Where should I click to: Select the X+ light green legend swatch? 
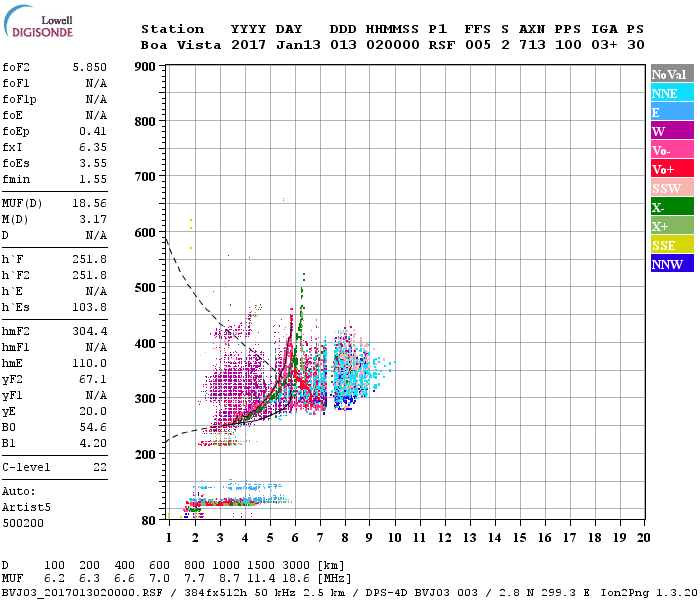click(672, 226)
